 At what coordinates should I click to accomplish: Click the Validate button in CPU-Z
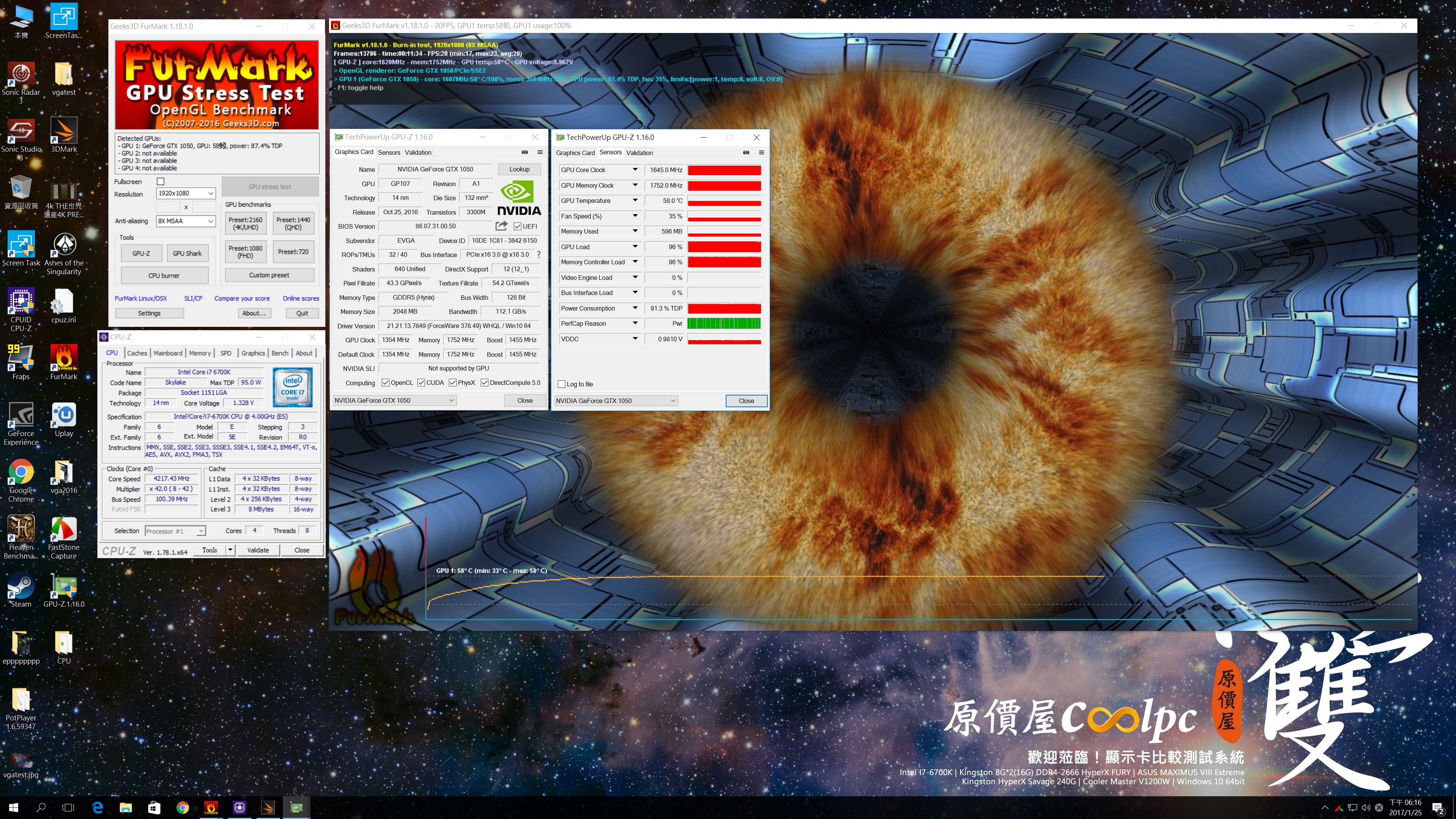[x=258, y=550]
